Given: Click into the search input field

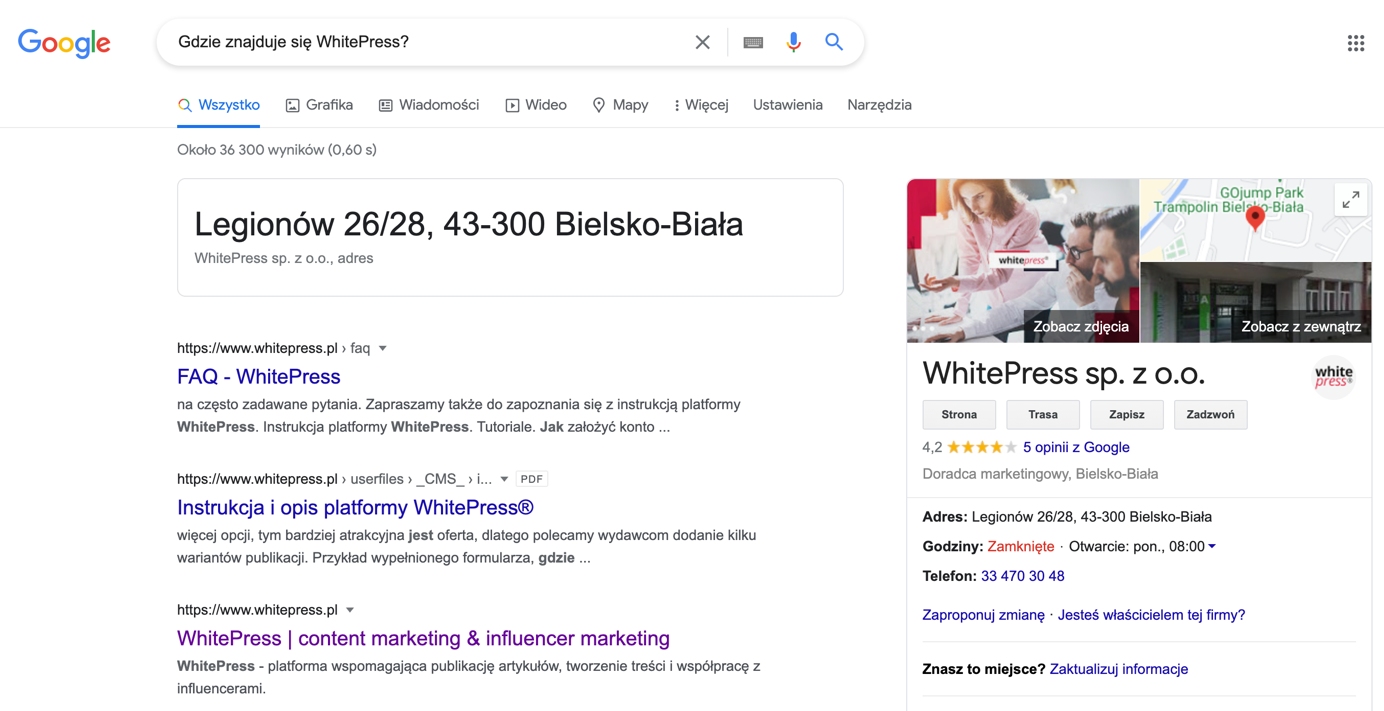Looking at the screenshot, I should 430,42.
